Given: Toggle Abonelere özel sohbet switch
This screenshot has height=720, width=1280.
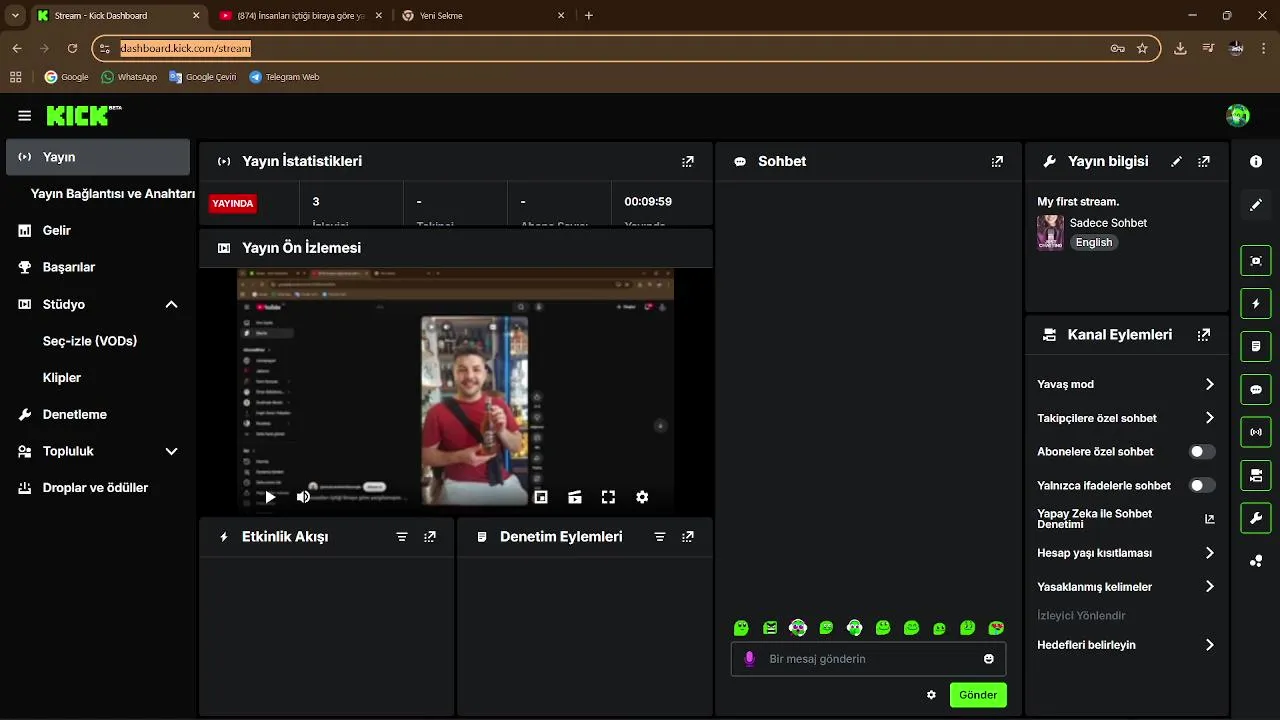Looking at the screenshot, I should coord(1202,452).
